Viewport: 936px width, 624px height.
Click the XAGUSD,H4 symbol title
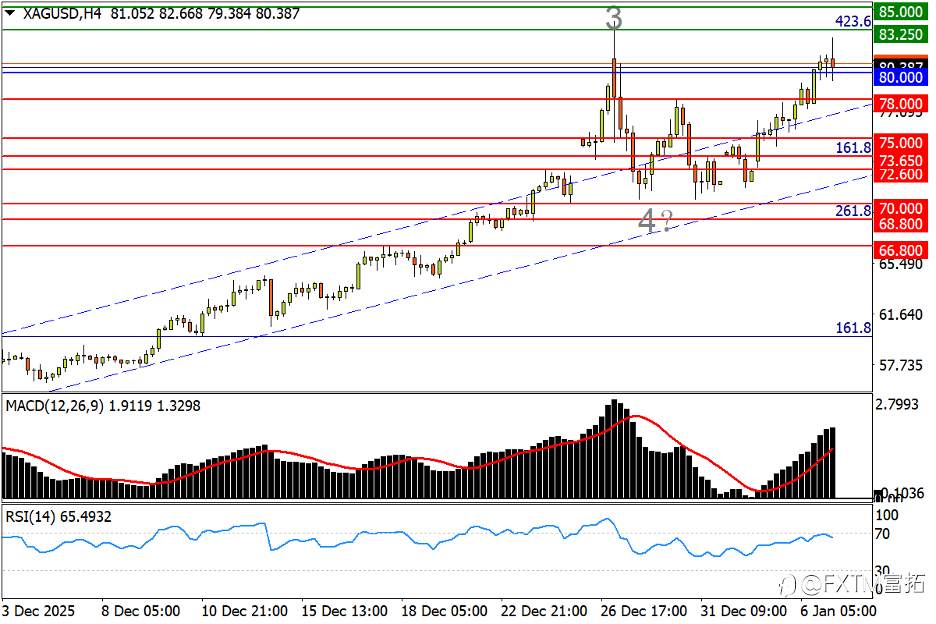point(62,13)
